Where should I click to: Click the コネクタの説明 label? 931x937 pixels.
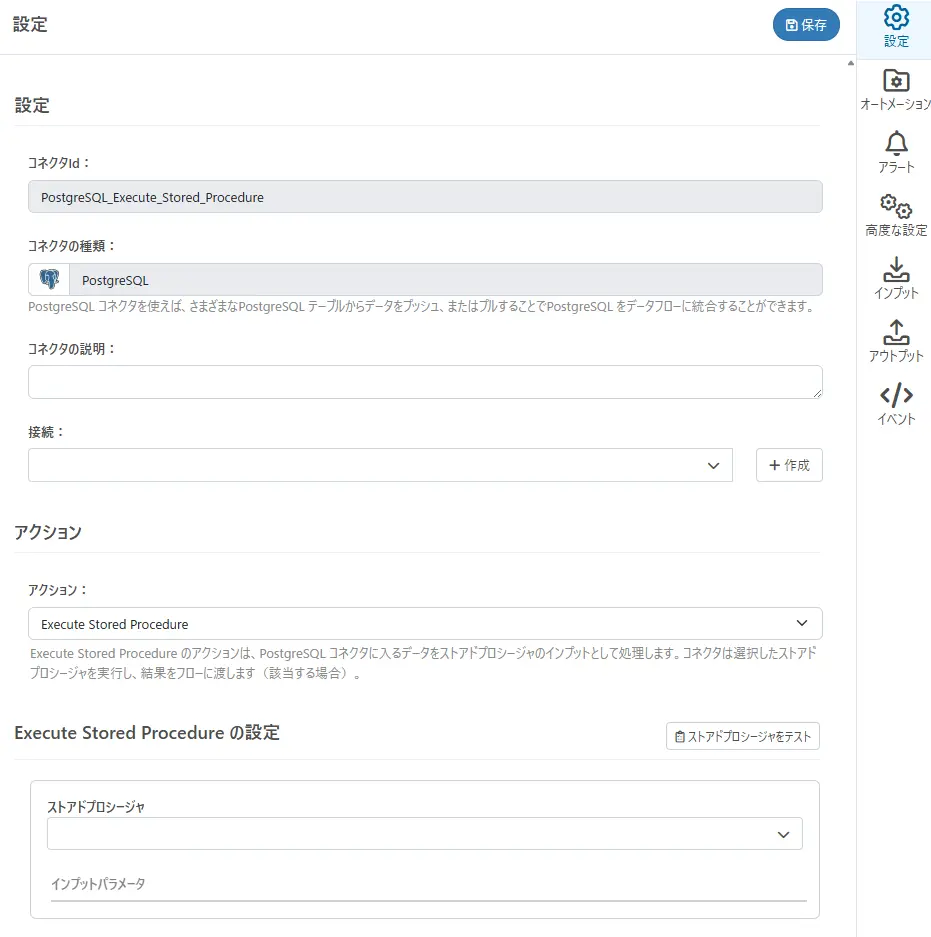pyautogui.click(x=71, y=349)
